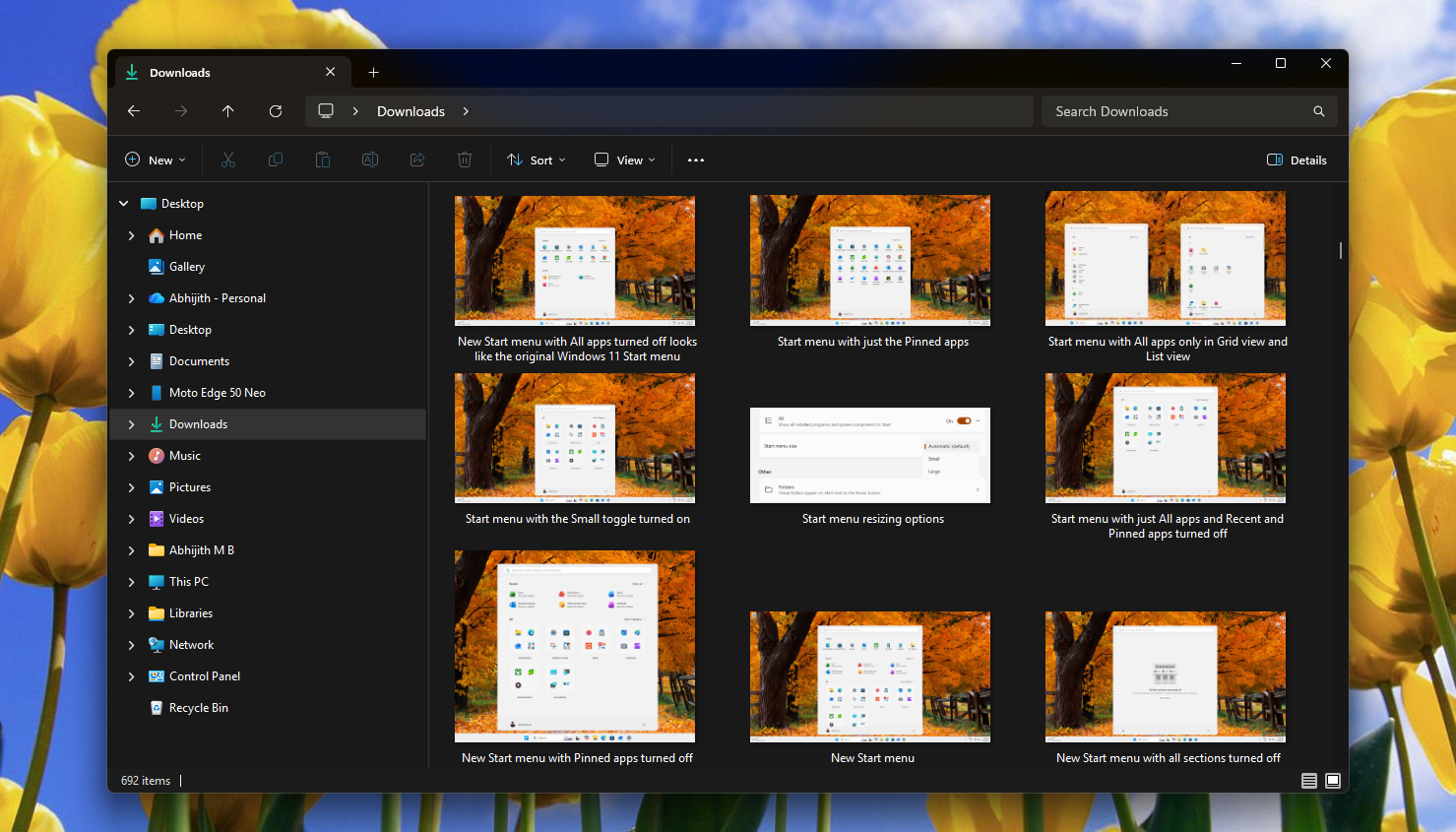Select 'Start menu with All apps only in Grid view' thumbnail

(x=1166, y=258)
